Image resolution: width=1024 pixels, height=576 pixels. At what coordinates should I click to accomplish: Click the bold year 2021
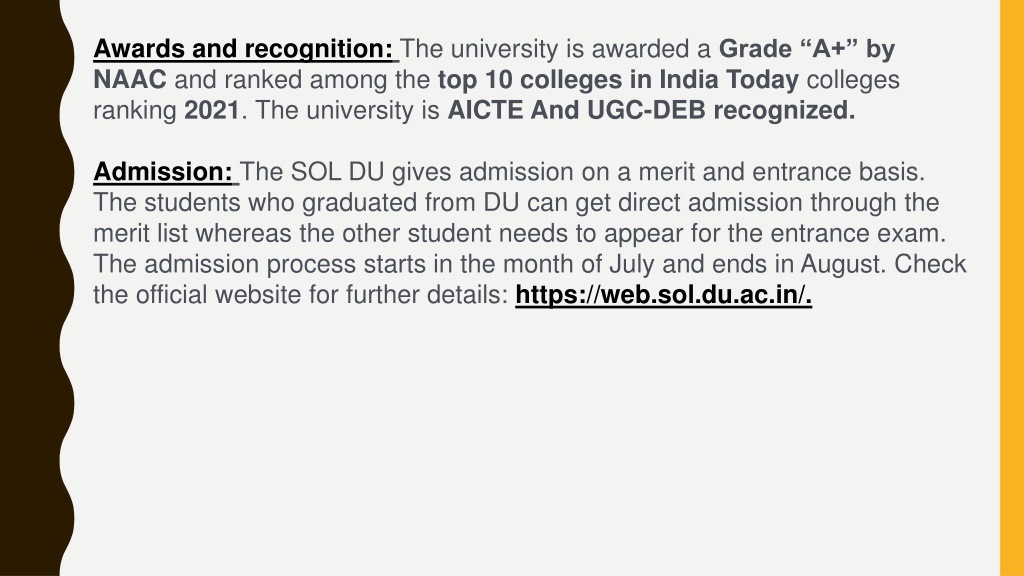212,110
